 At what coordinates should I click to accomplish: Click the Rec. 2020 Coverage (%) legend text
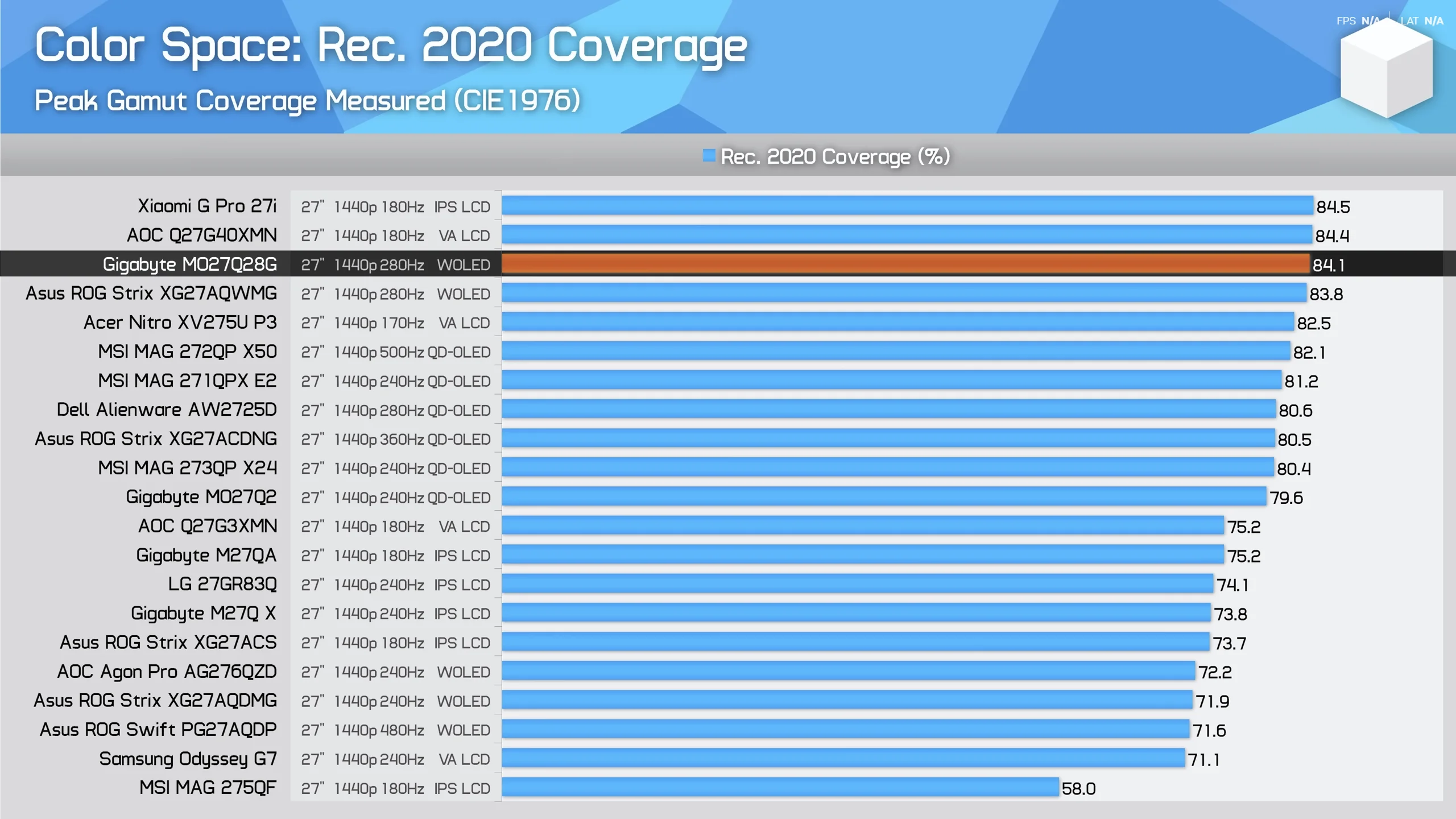pyautogui.click(x=835, y=156)
